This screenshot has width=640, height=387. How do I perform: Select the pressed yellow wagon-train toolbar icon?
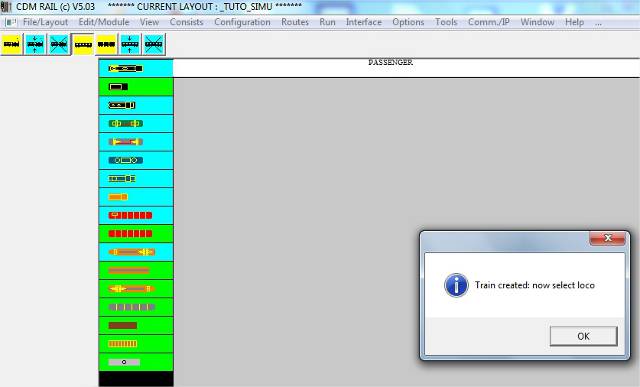[x=83, y=44]
